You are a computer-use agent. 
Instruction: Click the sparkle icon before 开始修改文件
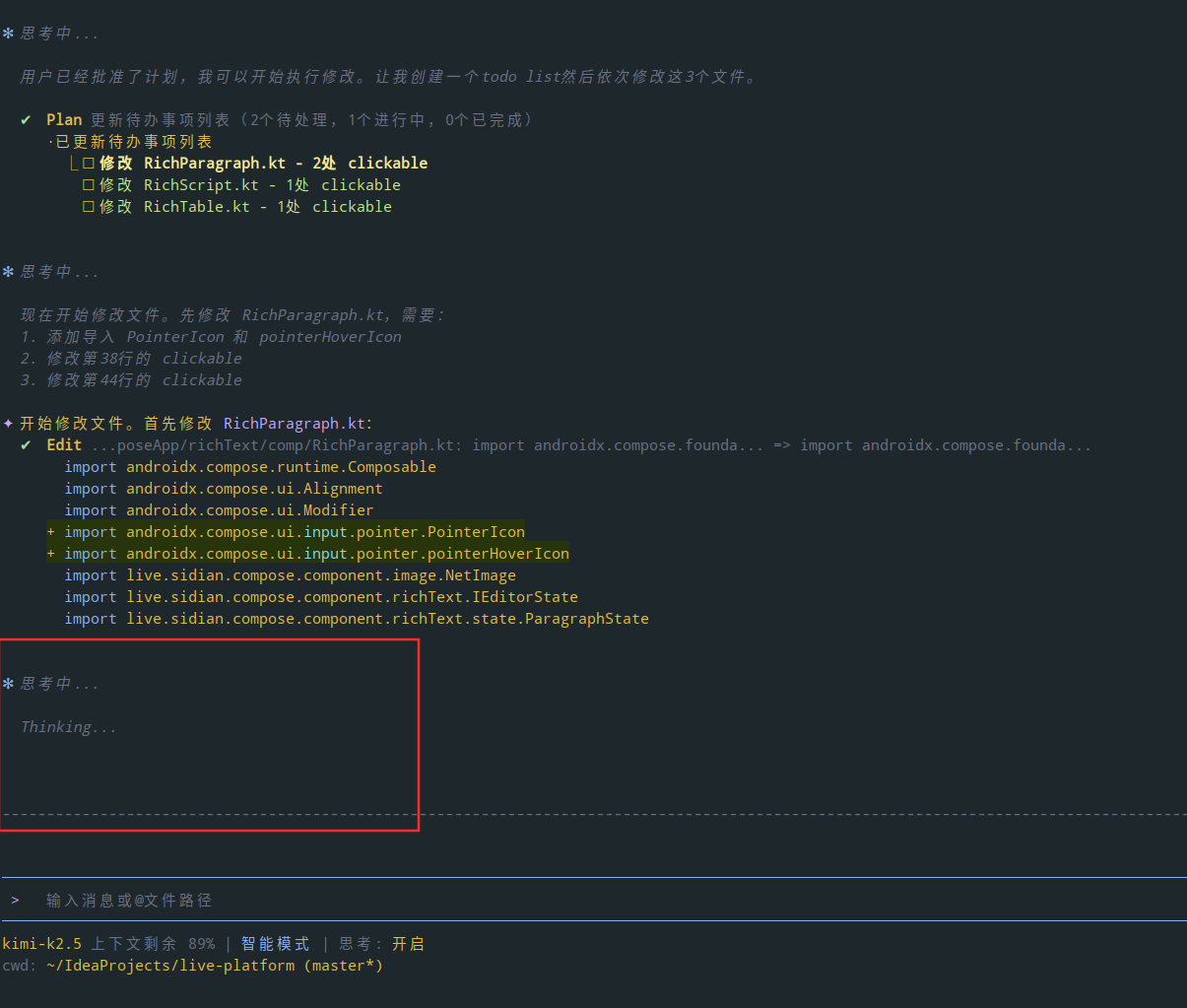point(8,424)
